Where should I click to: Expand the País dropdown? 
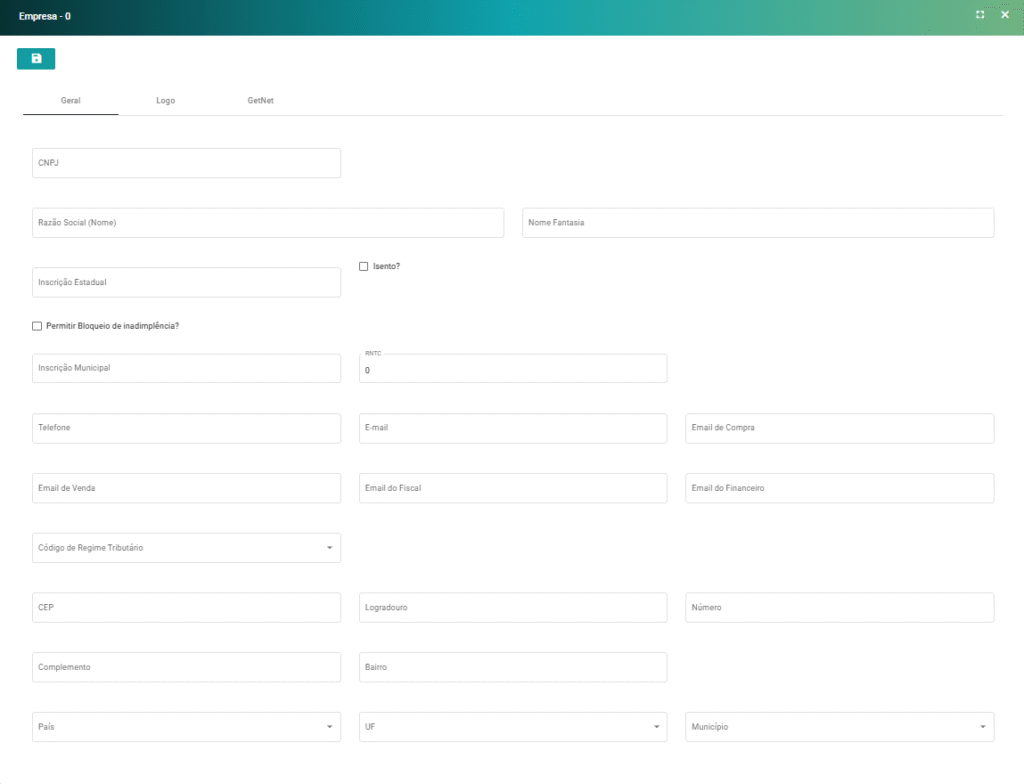point(186,727)
